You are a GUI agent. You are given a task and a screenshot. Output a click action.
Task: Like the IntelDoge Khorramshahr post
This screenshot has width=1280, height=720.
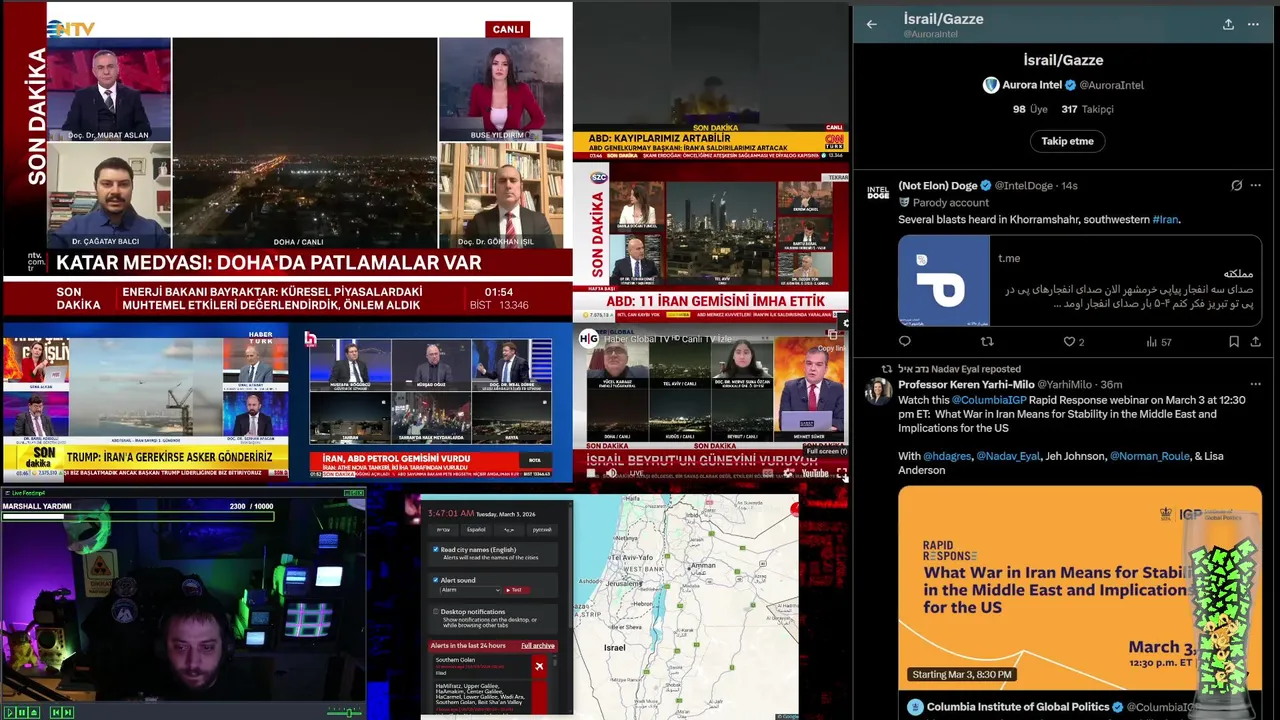tap(1068, 342)
